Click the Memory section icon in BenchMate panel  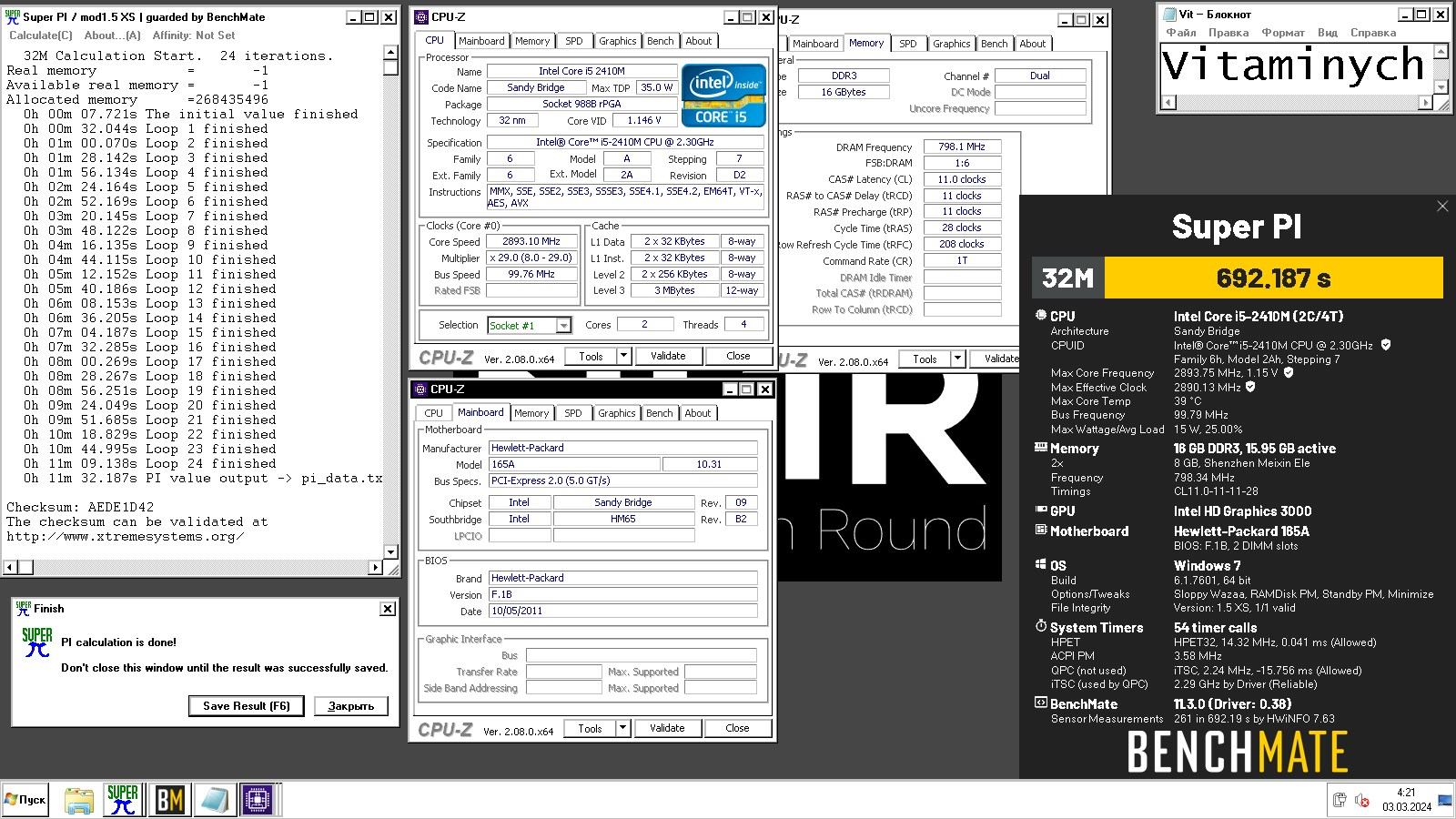click(1041, 447)
